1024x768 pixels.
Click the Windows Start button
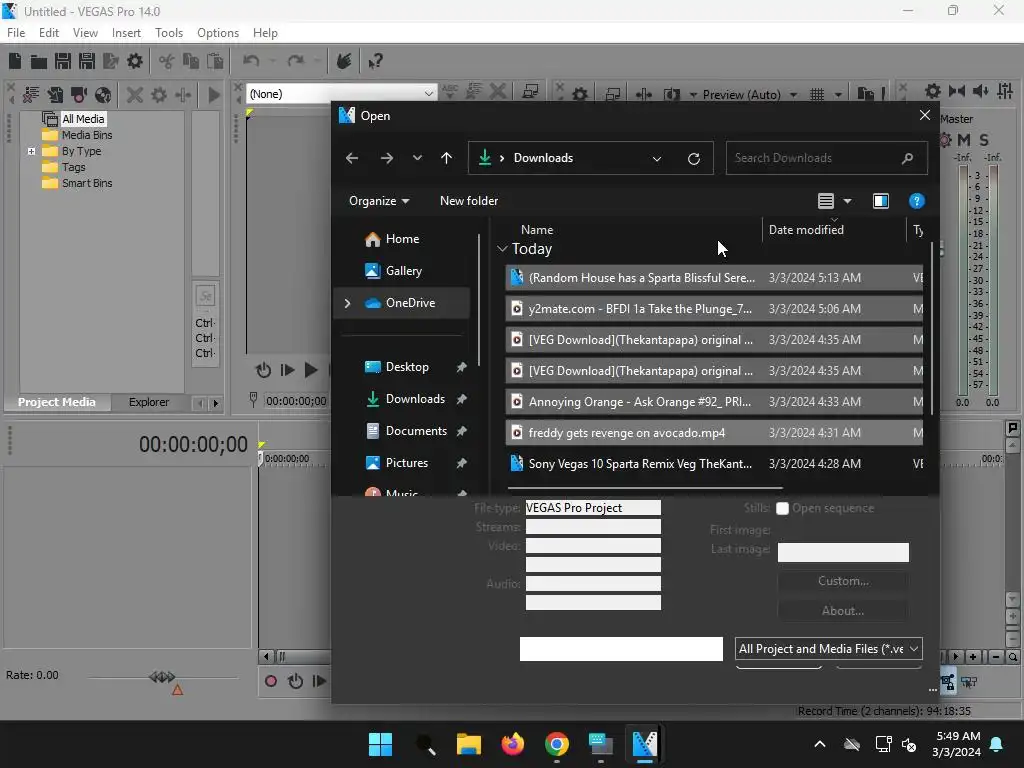380,744
